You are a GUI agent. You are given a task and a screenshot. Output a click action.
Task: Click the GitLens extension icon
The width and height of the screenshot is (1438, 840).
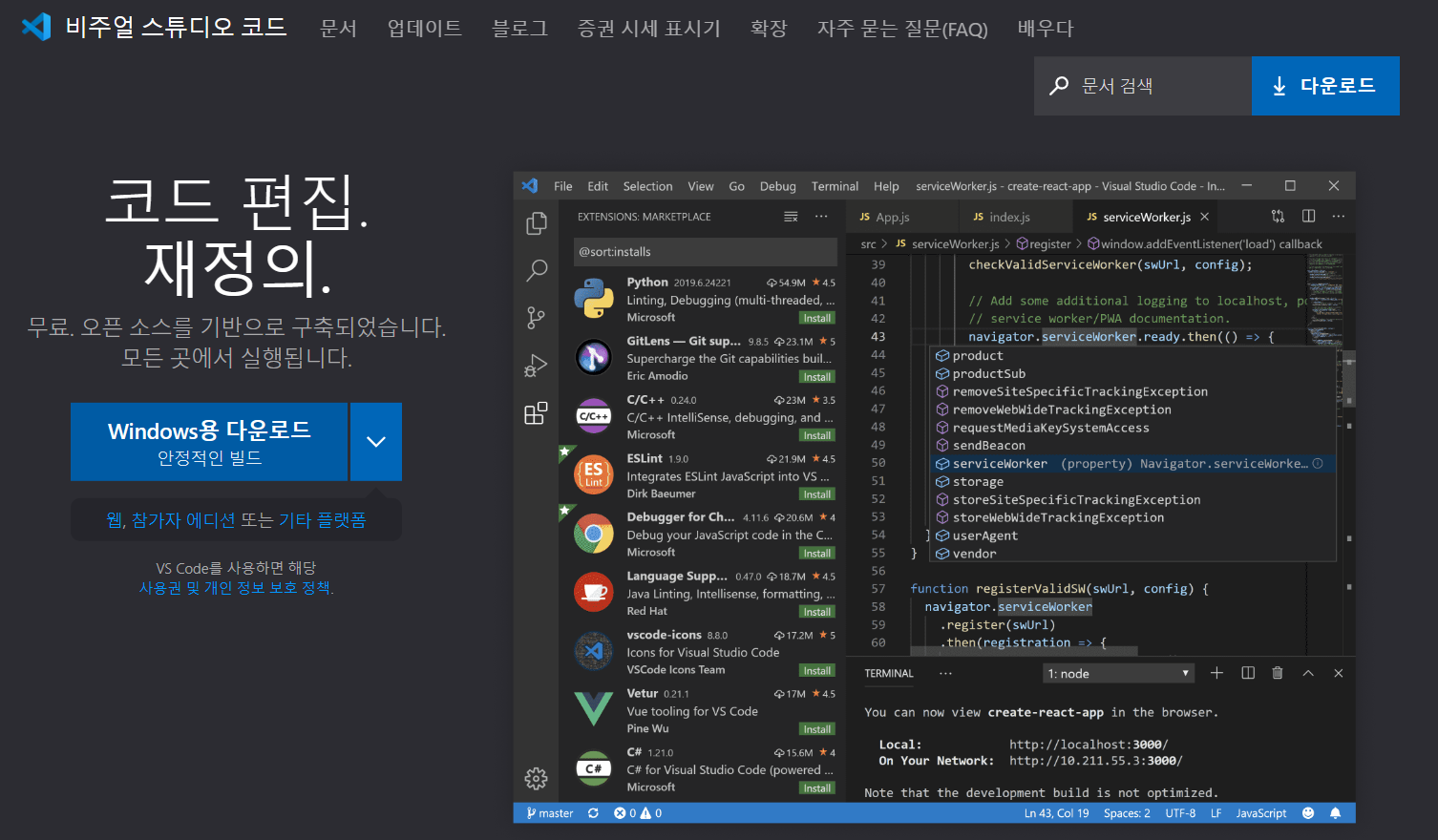[x=594, y=358]
